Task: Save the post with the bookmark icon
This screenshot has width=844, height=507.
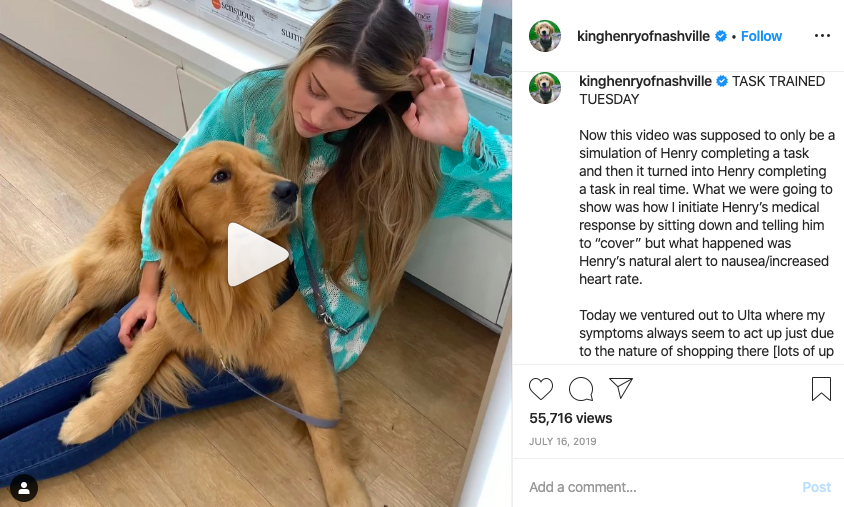Action: tap(821, 389)
